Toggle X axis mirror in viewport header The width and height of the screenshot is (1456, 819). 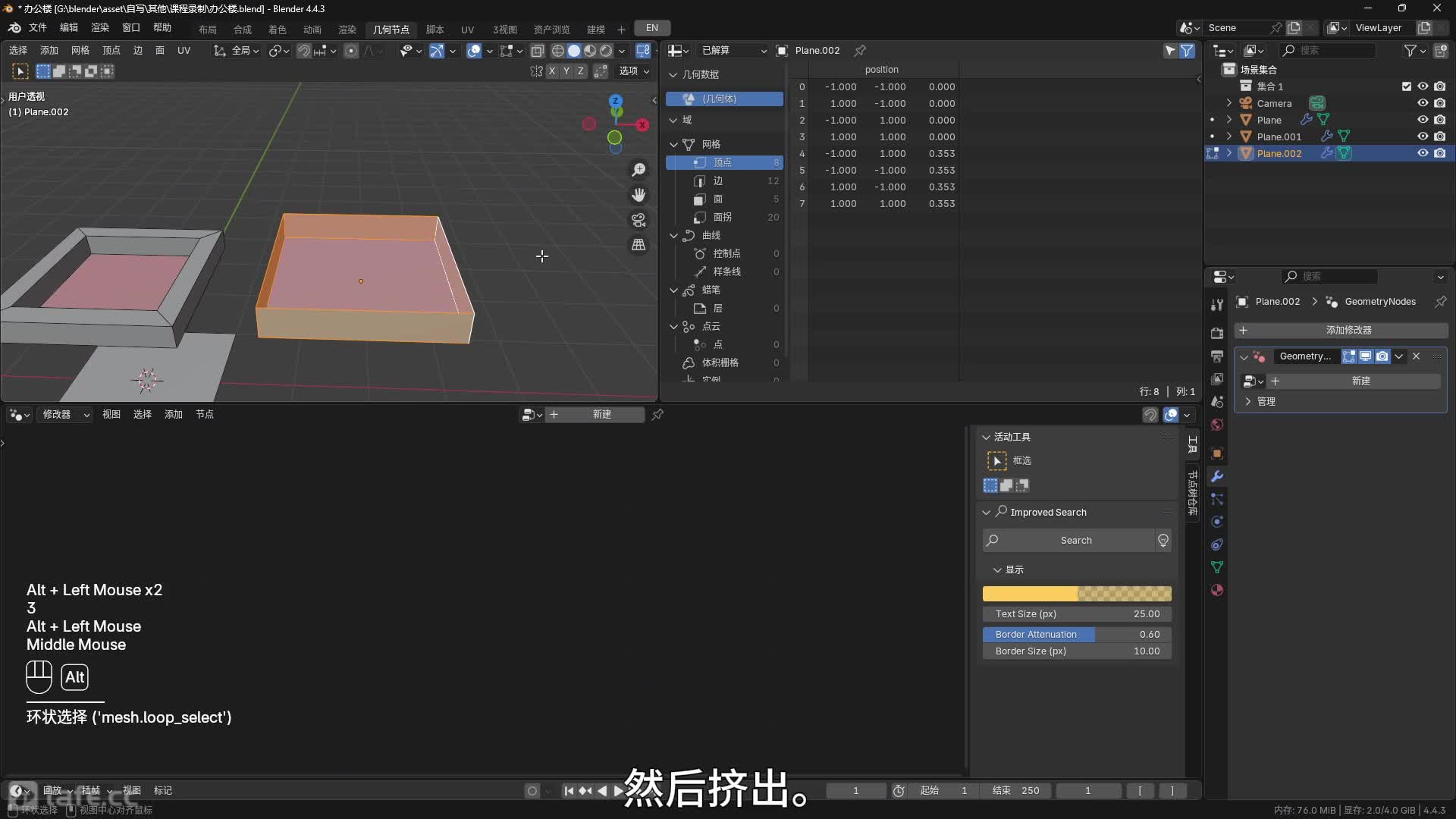[x=552, y=71]
